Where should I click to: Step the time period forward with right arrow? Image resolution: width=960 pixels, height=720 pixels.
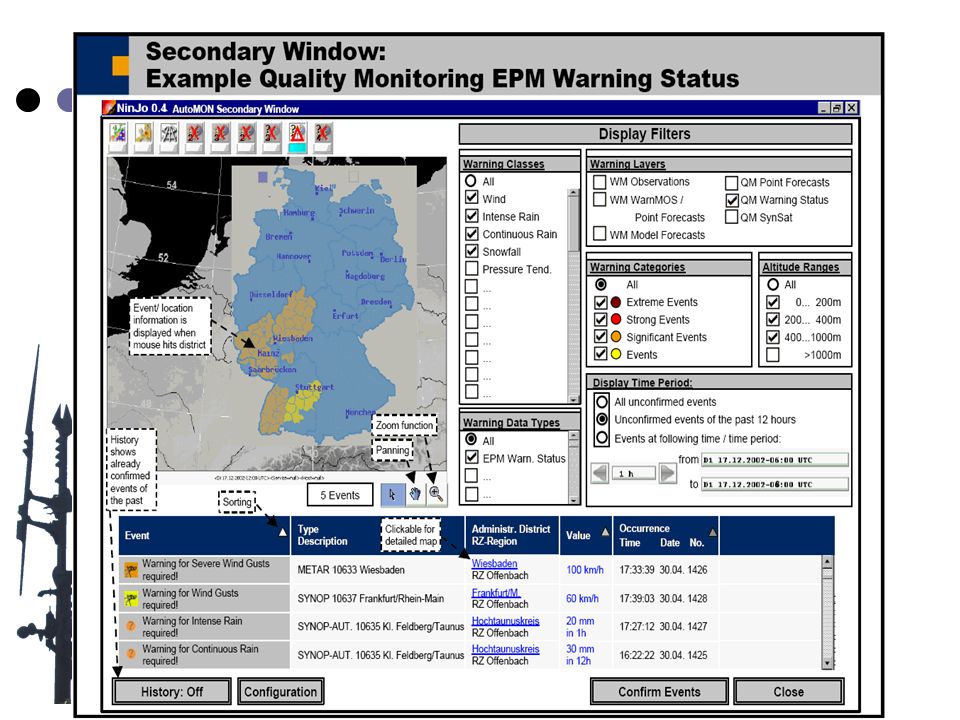point(668,473)
